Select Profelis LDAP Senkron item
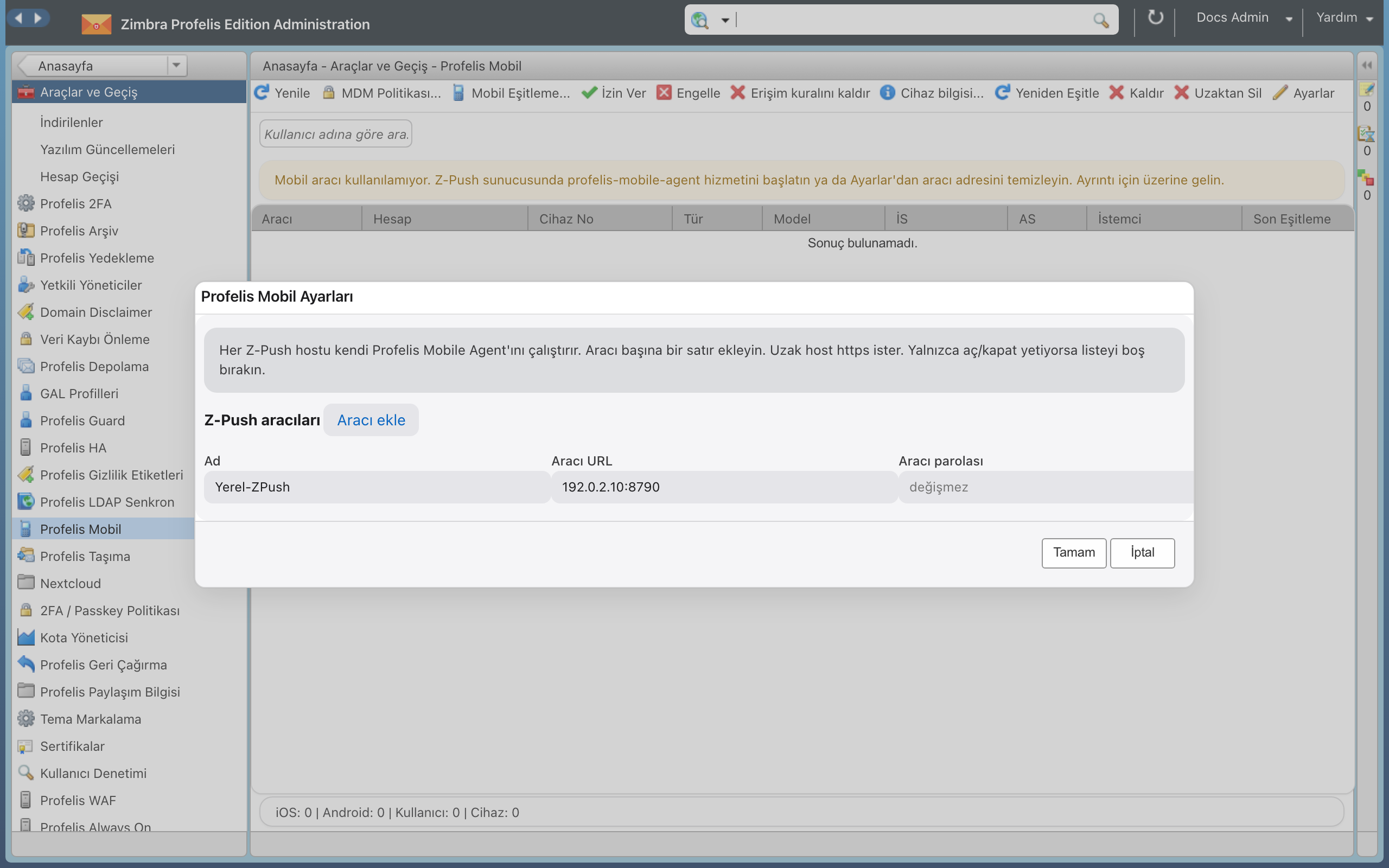 click(107, 502)
